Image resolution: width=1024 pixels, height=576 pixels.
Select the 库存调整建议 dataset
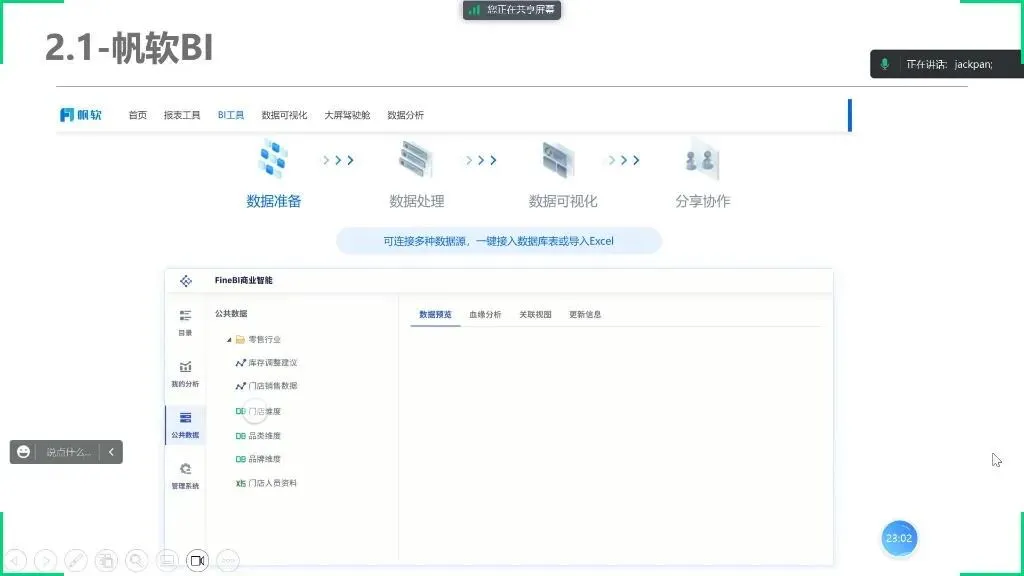tap(266, 362)
